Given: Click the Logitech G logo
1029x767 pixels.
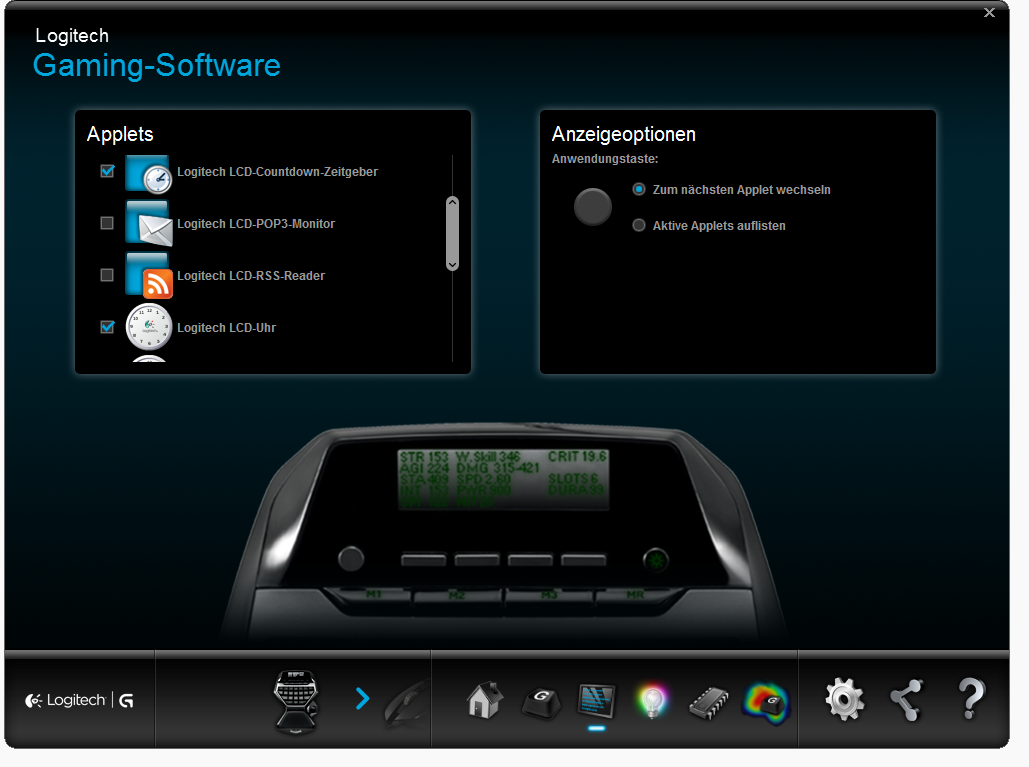Looking at the screenshot, I should pos(79,700).
